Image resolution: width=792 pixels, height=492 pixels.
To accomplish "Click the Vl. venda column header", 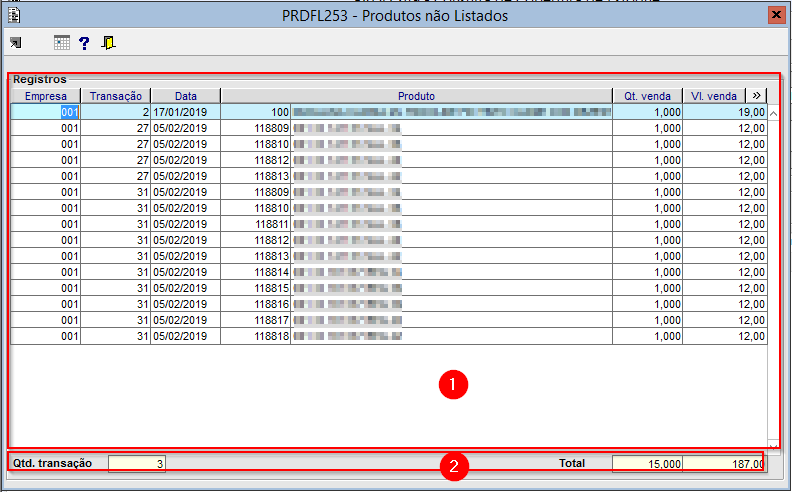I will click(714, 96).
